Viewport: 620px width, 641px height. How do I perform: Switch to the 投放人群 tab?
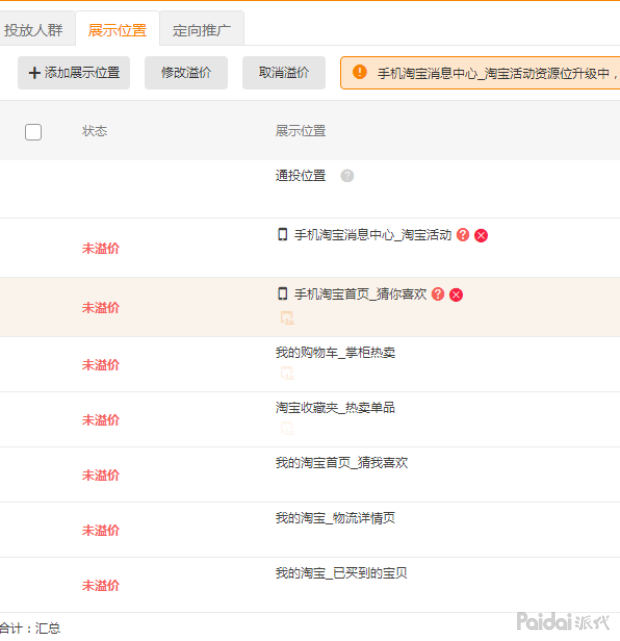coord(33,30)
